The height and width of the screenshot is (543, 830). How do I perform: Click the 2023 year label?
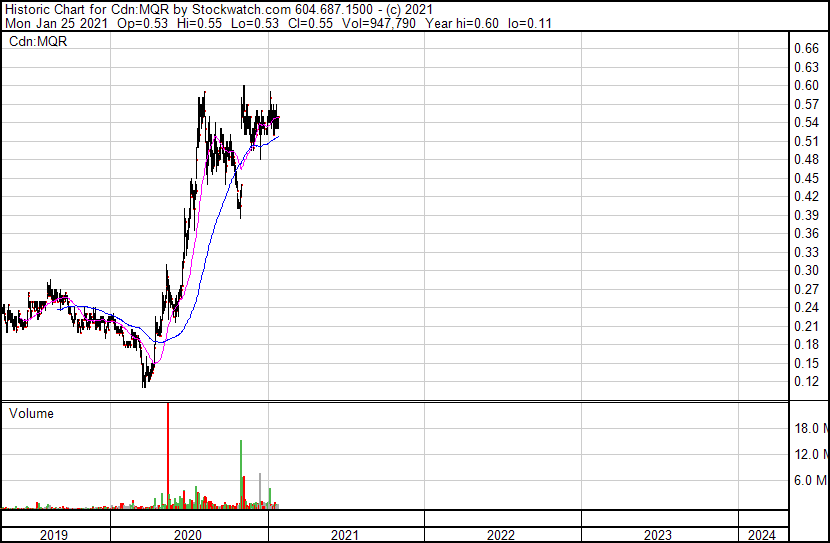click(658, 535)
